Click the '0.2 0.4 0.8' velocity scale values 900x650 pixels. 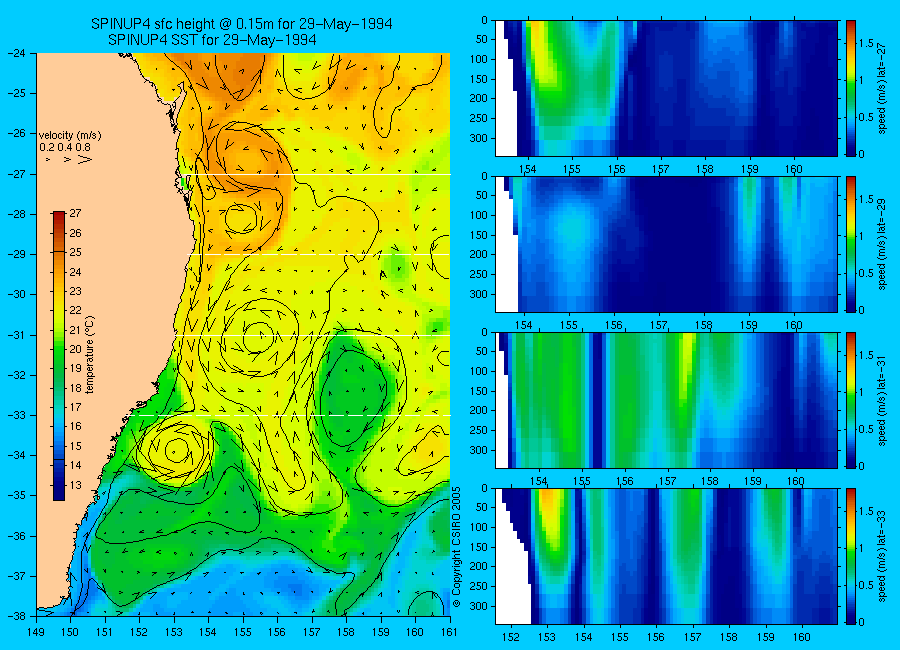click(x=65, y=148)
